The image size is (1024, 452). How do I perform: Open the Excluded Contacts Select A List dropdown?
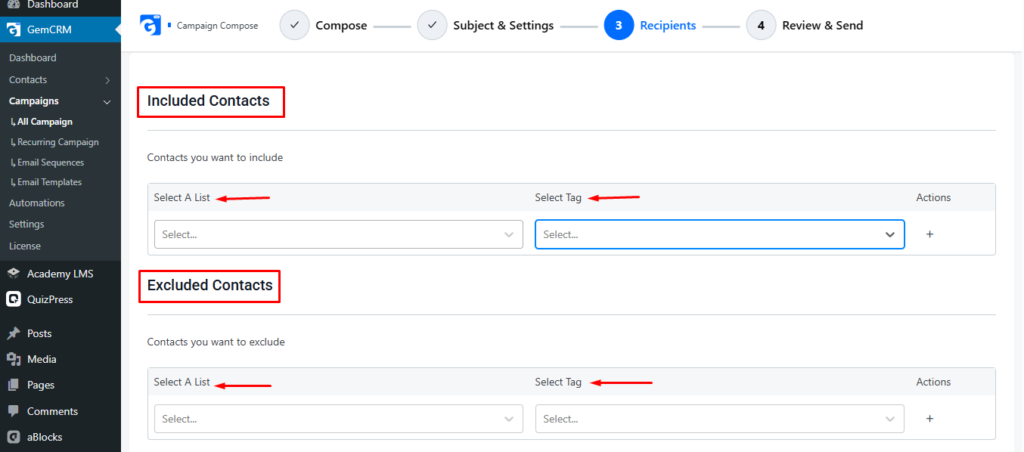[x=338, y=419]
